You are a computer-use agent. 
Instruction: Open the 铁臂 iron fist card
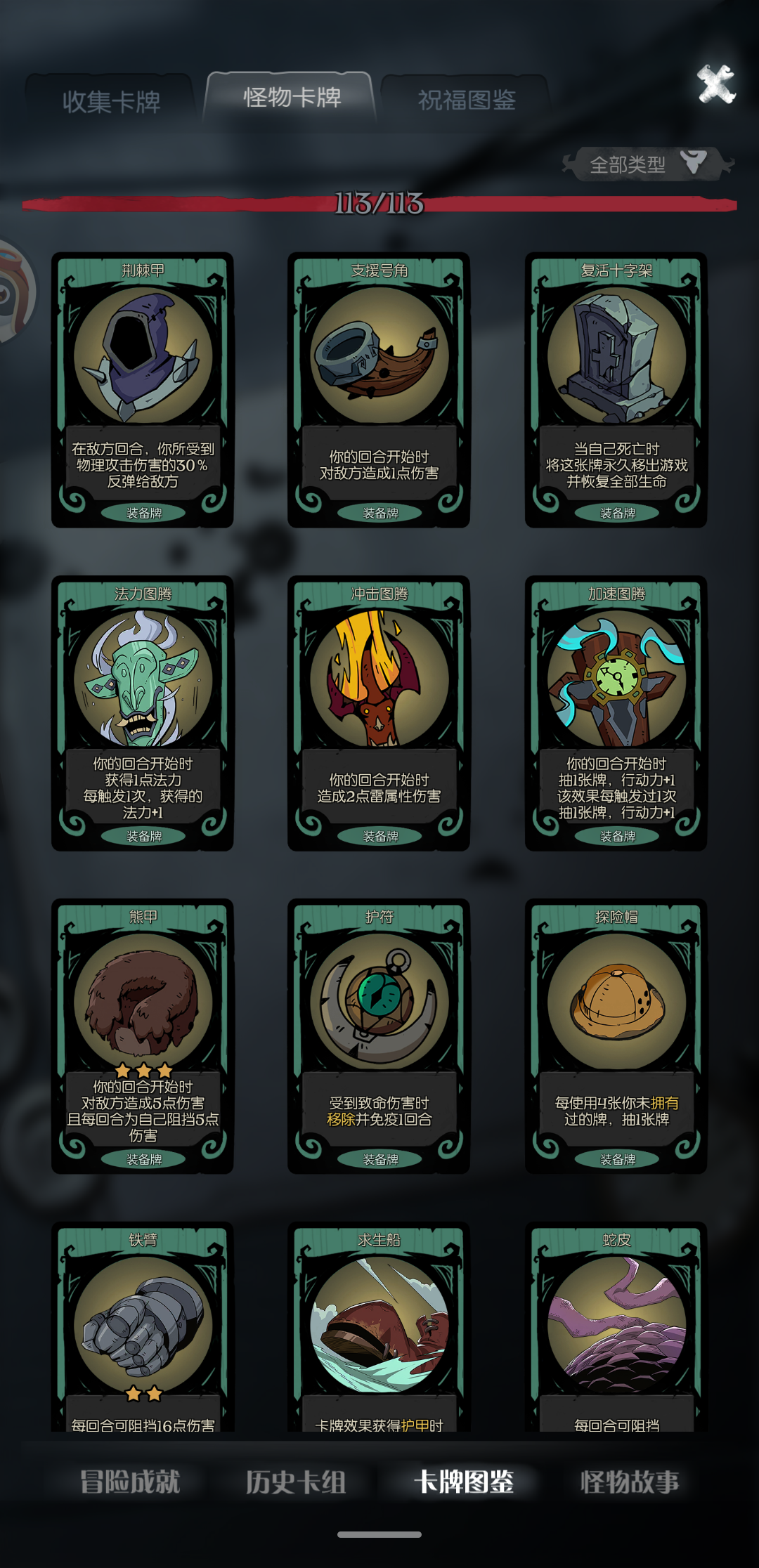tap(143, 1327)
